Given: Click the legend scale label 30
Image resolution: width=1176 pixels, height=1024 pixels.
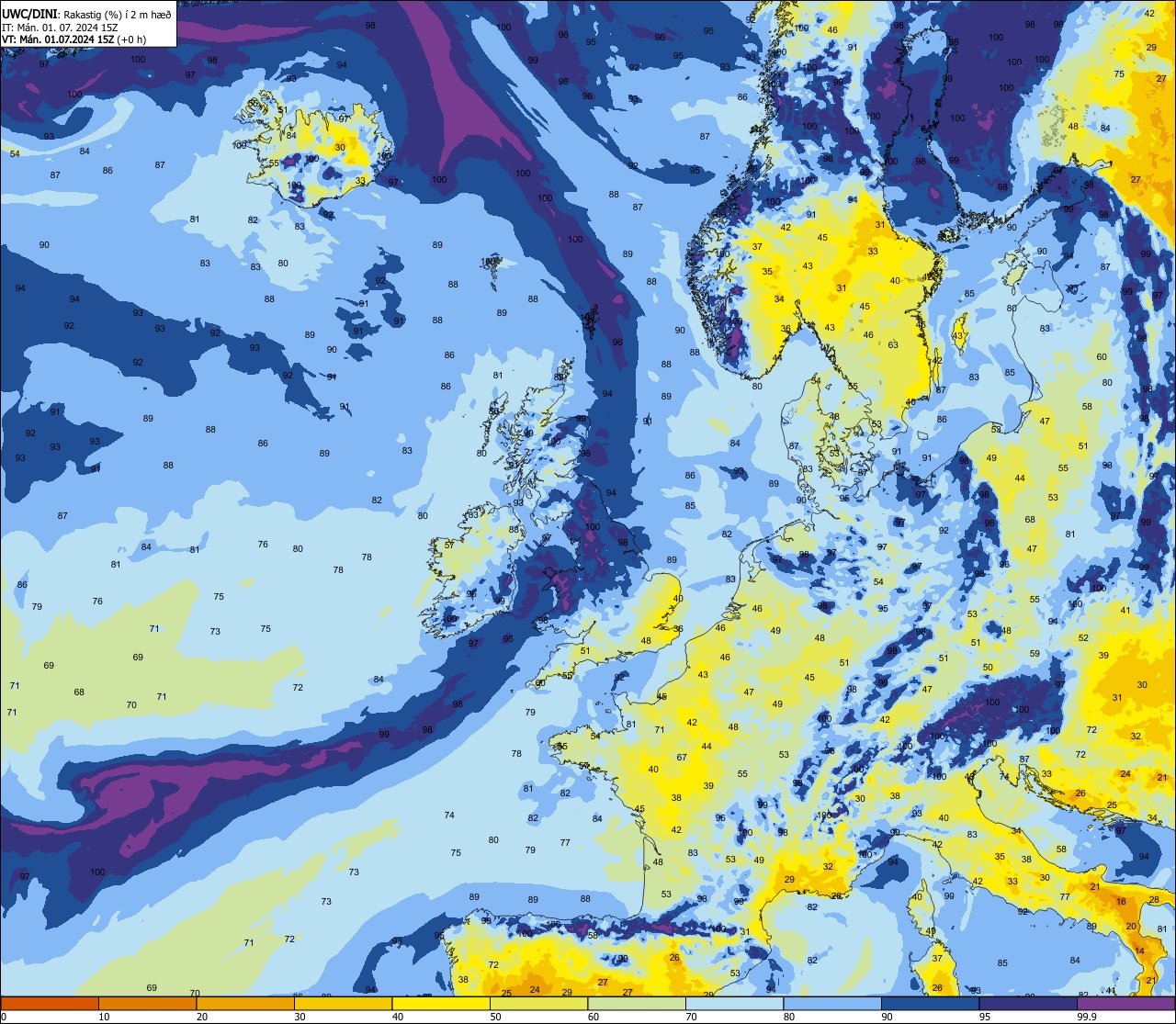Looking at the screenshot, I should tap(300, 1017).
